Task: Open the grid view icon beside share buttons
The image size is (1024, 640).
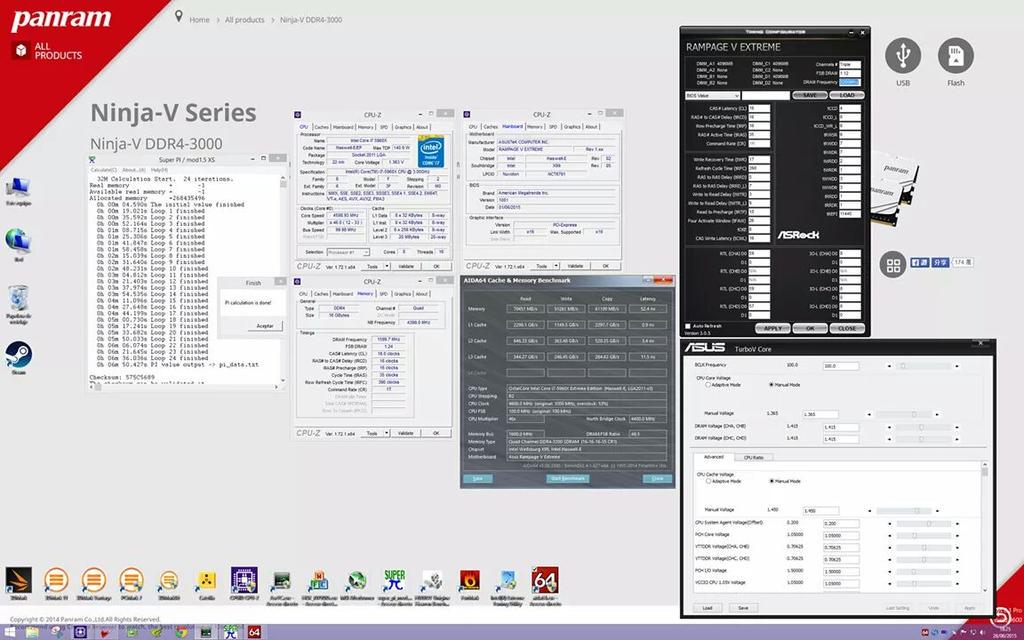Action: coord(893,264)
